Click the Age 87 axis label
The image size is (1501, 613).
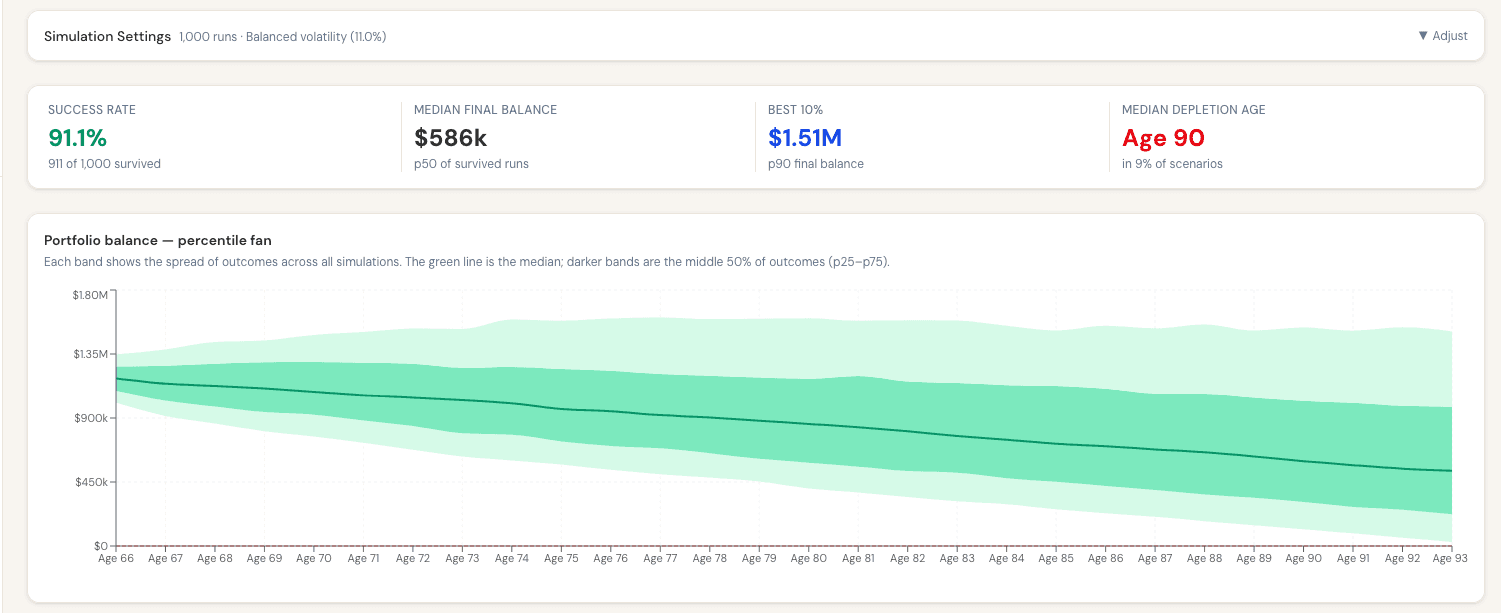(1154, 559)
